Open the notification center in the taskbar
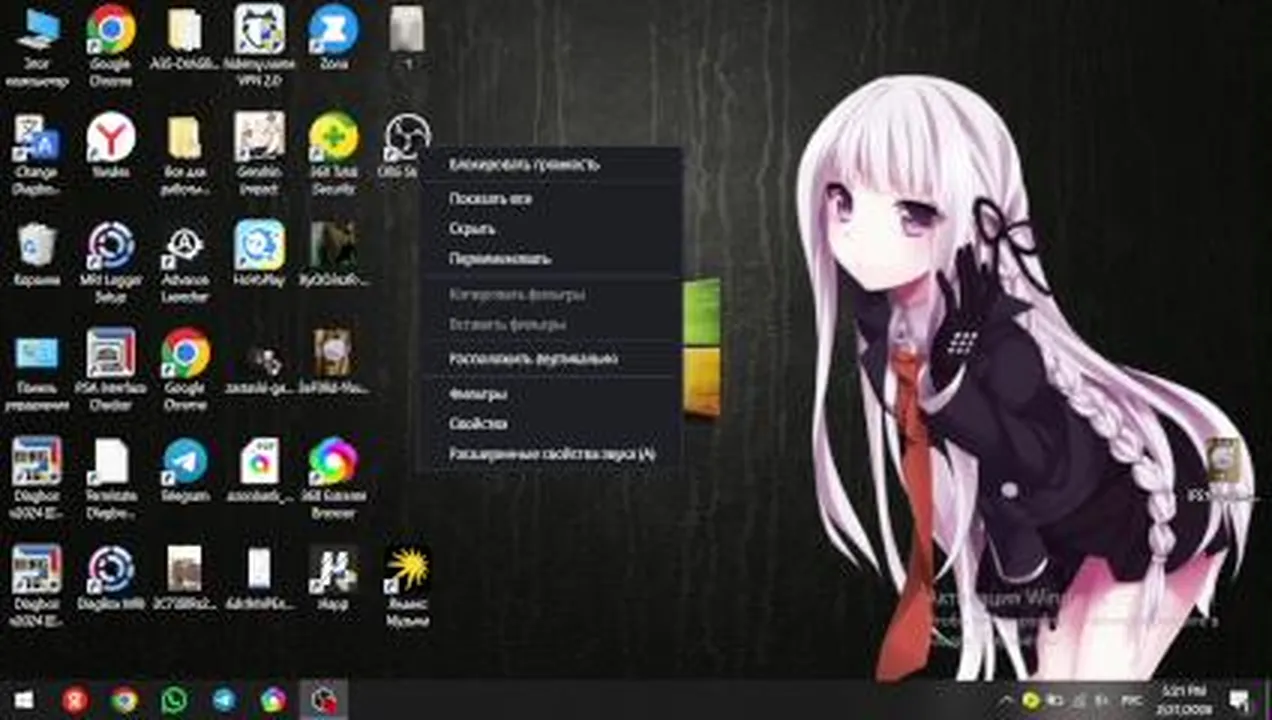 1239,699
